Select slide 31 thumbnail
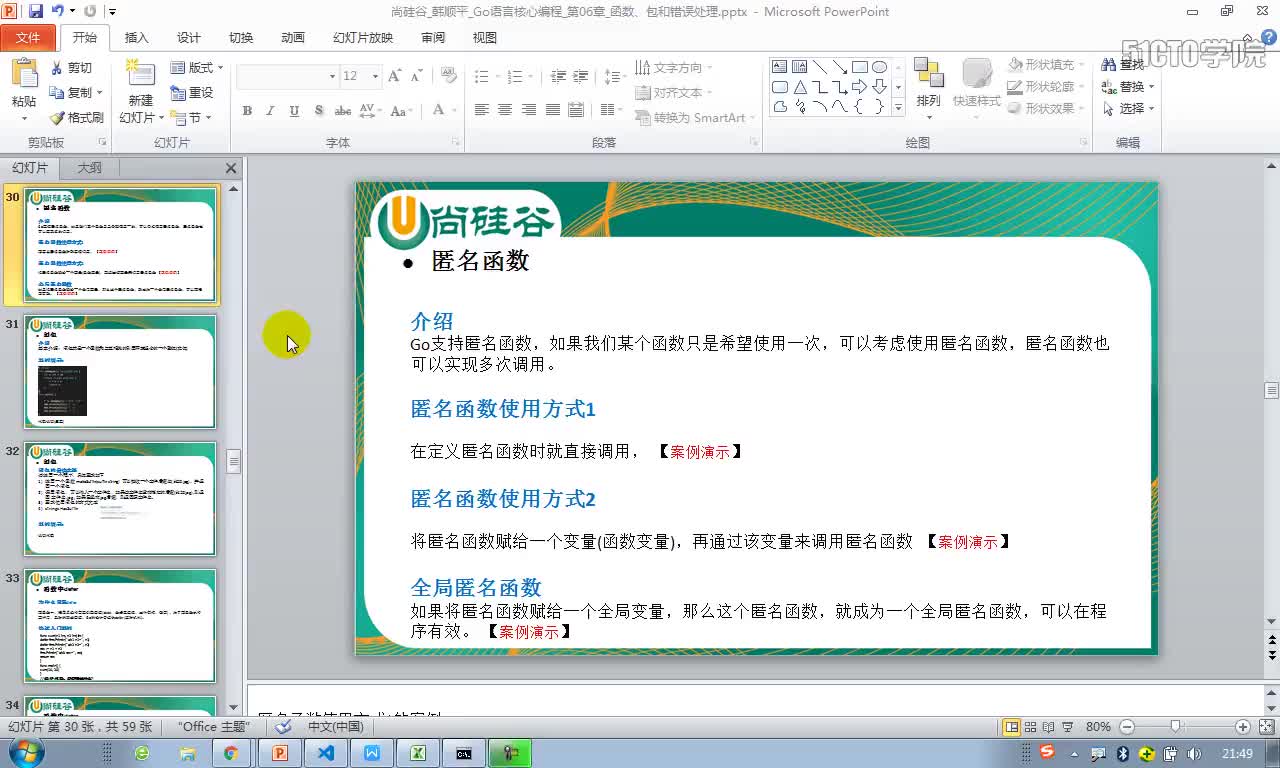The image size is (1280, 768). (x=120, y=372)
